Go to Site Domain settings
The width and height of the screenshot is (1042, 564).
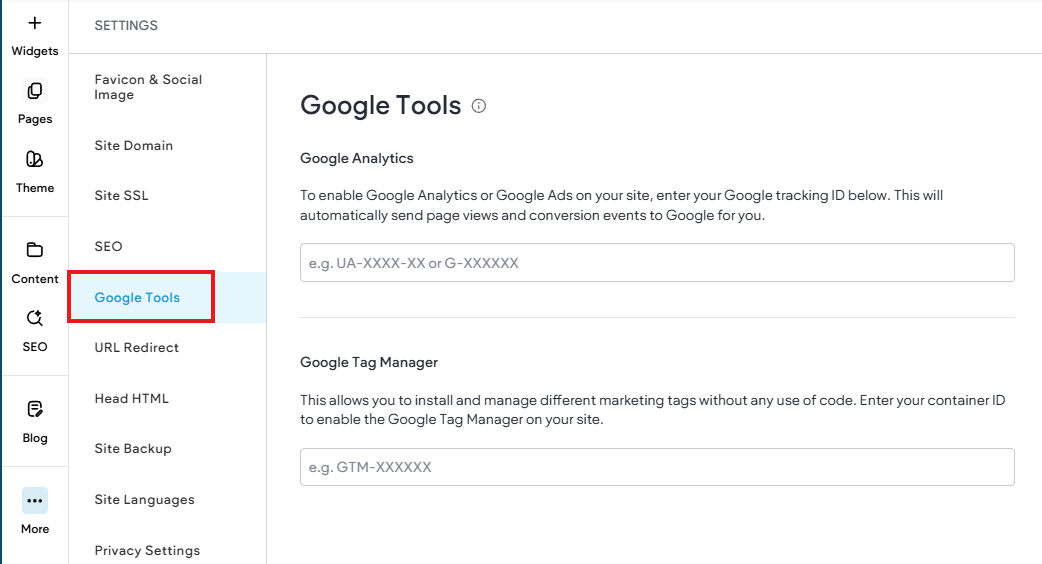(x=134, y=145)
